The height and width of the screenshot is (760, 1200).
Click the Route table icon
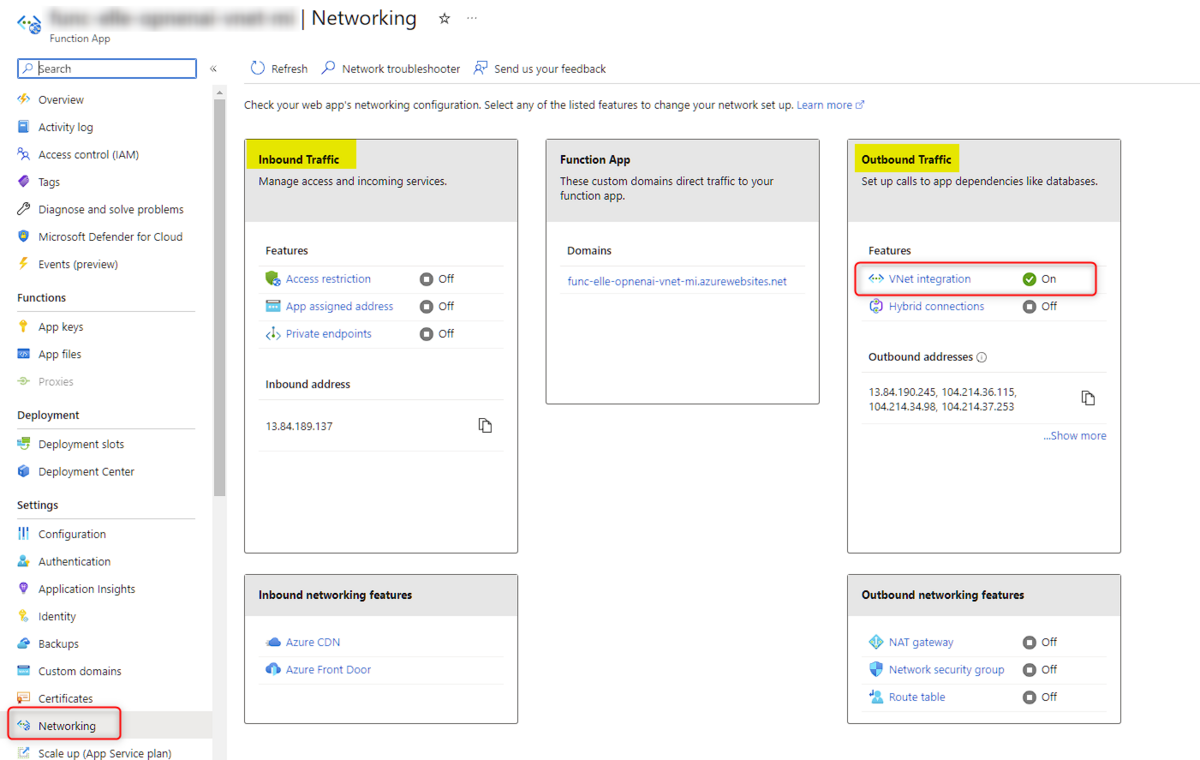tap(876, 697)
